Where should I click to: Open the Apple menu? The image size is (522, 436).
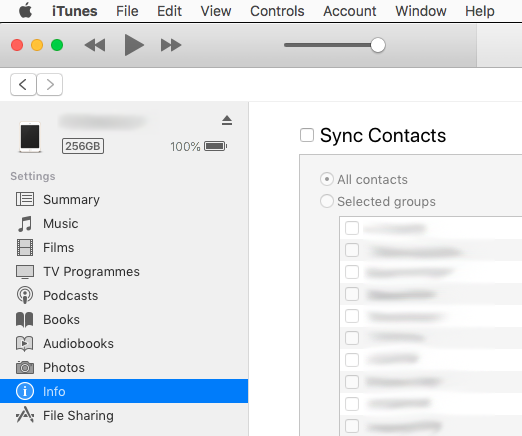(x=25, y=11)
